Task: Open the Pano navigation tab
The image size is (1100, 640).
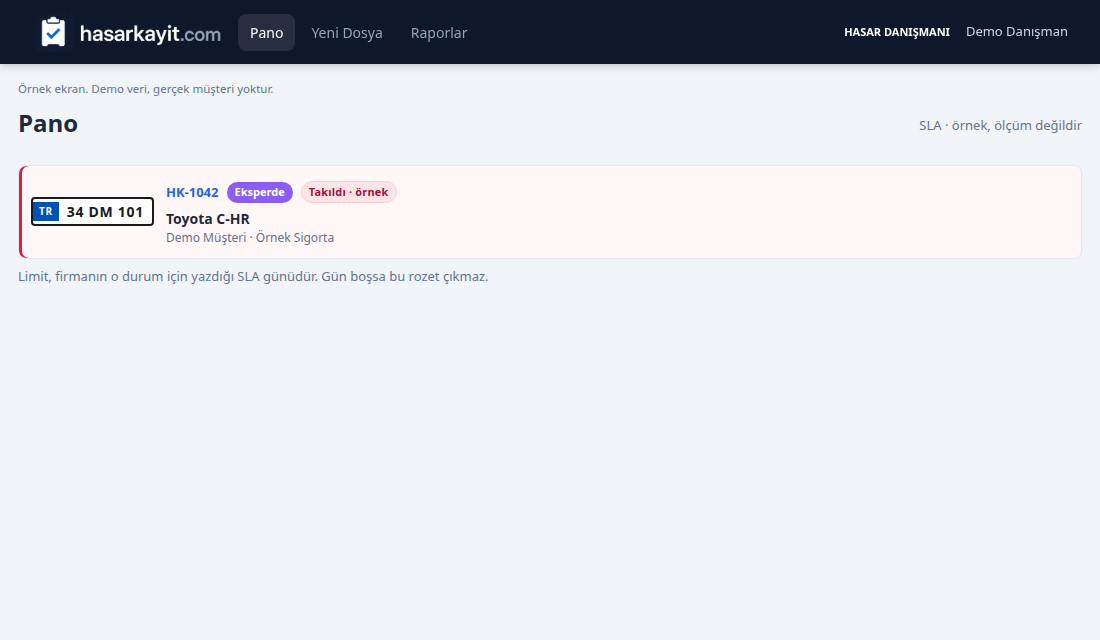Action: pos(267,33)
